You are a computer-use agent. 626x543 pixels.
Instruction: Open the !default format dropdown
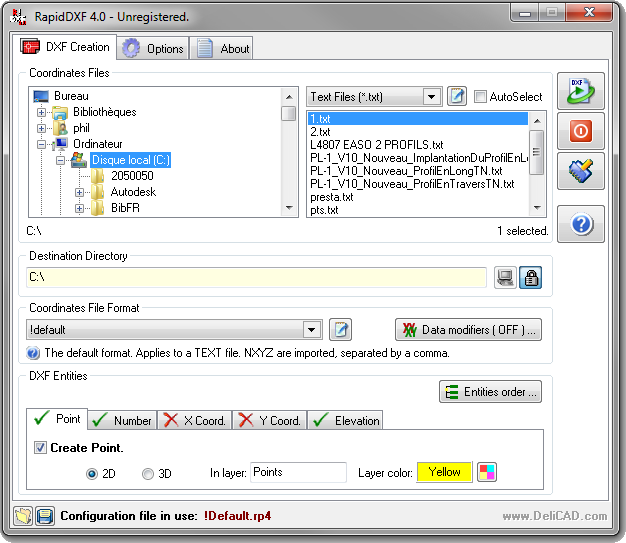(311, 330)
